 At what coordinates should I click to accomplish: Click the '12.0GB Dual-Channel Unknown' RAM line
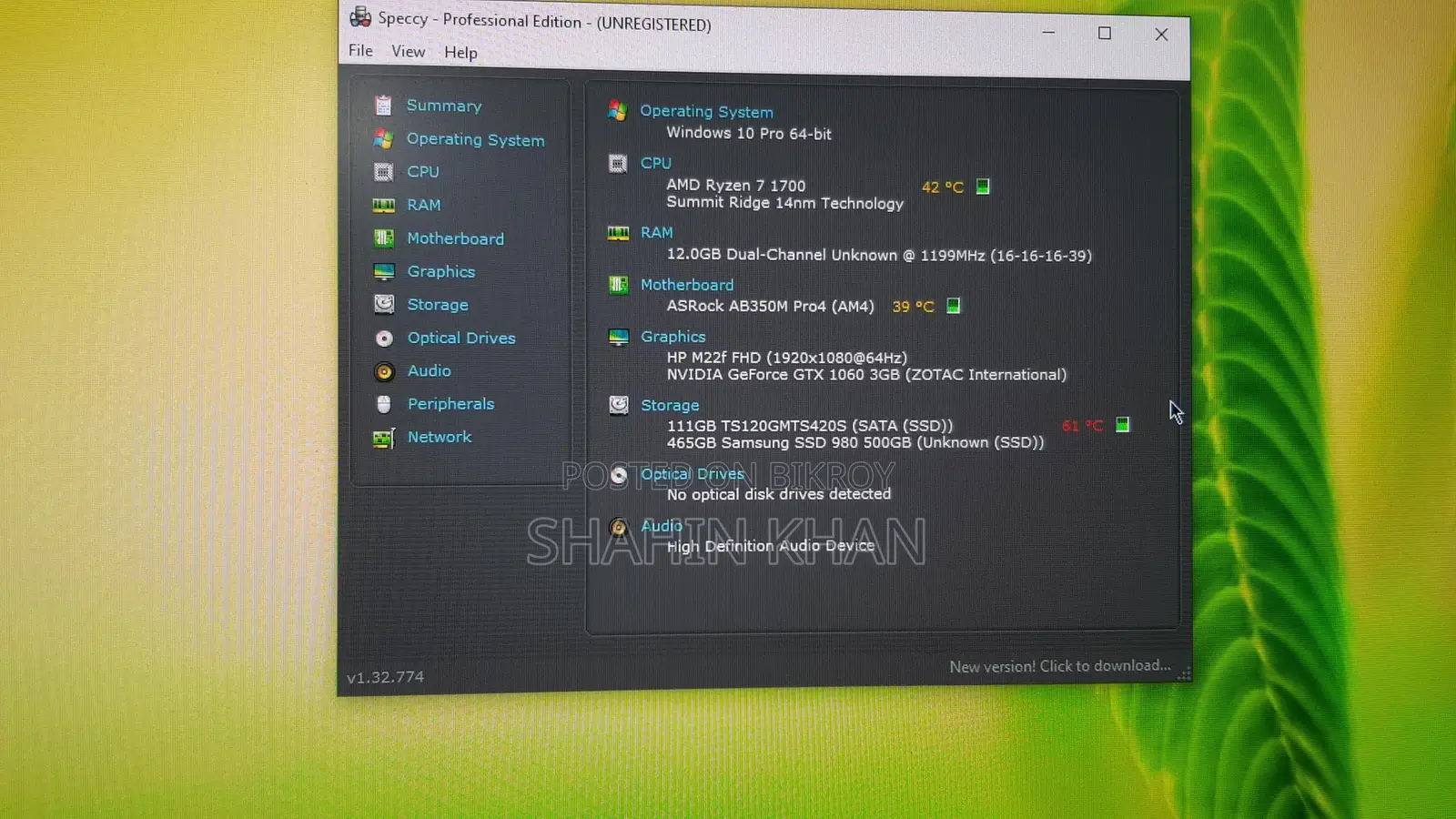(x=879, y=256)
